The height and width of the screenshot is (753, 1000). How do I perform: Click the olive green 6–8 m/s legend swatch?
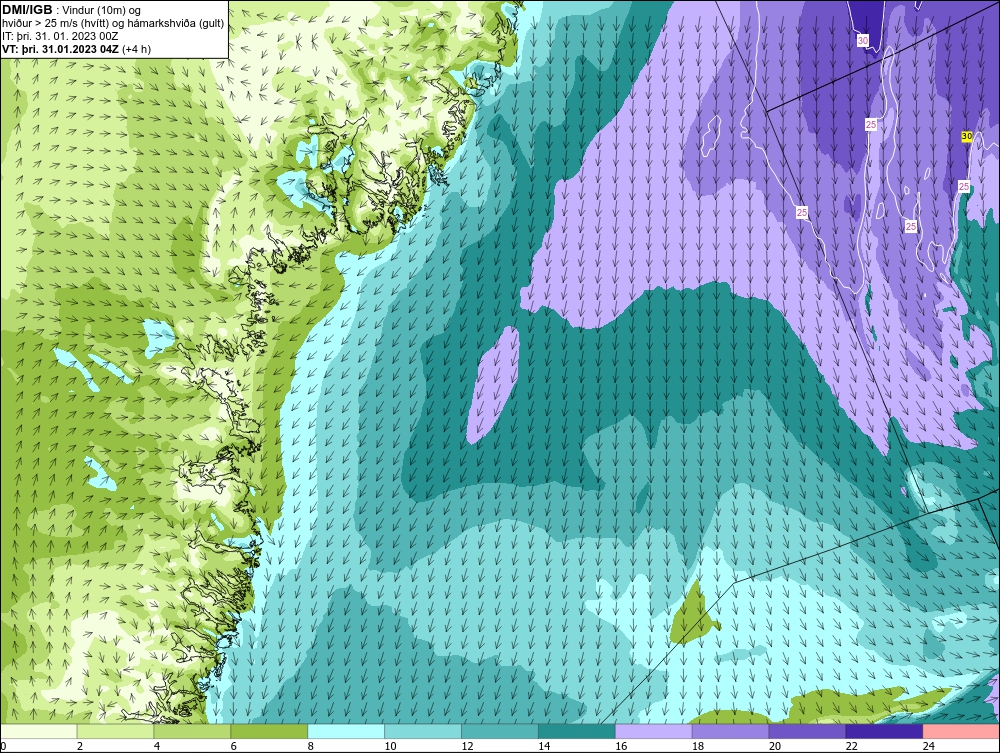(x=269, y=731)
